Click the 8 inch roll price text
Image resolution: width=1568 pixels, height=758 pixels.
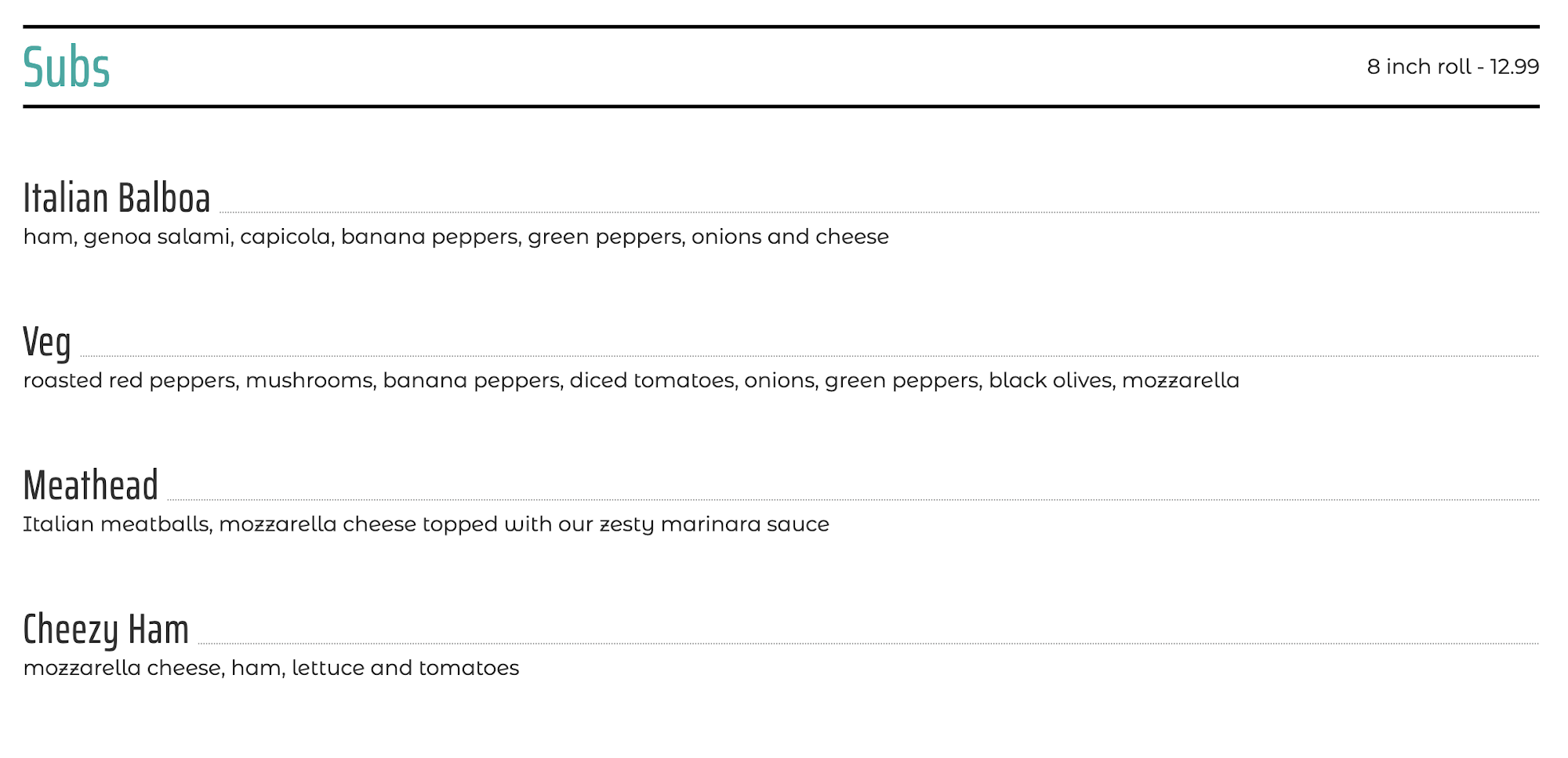click(1452, 67)
